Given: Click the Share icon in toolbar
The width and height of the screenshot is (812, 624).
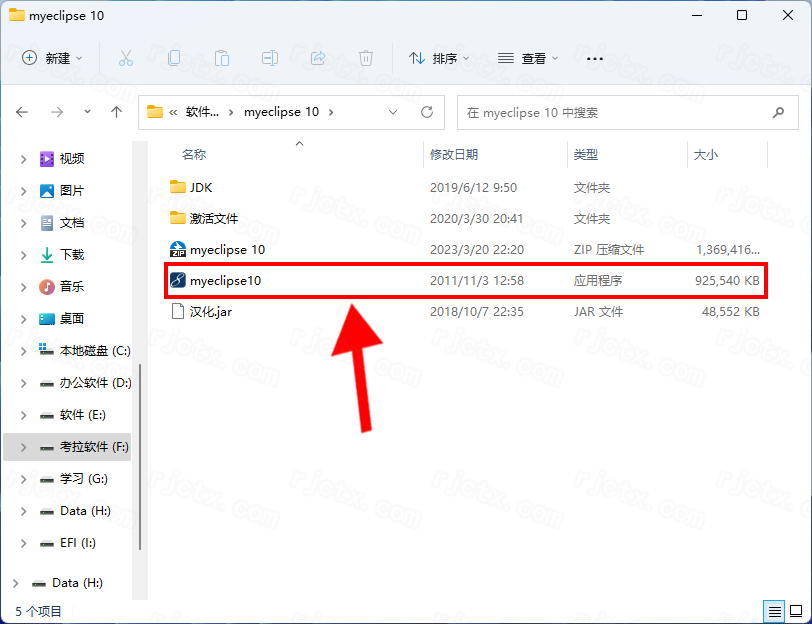Looking at the screenshot, I should [318, 58].
